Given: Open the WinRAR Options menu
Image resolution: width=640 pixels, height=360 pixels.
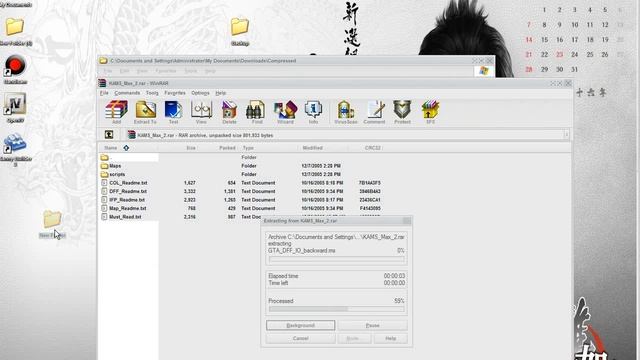Looking at the screenshot, I should 200,93.
